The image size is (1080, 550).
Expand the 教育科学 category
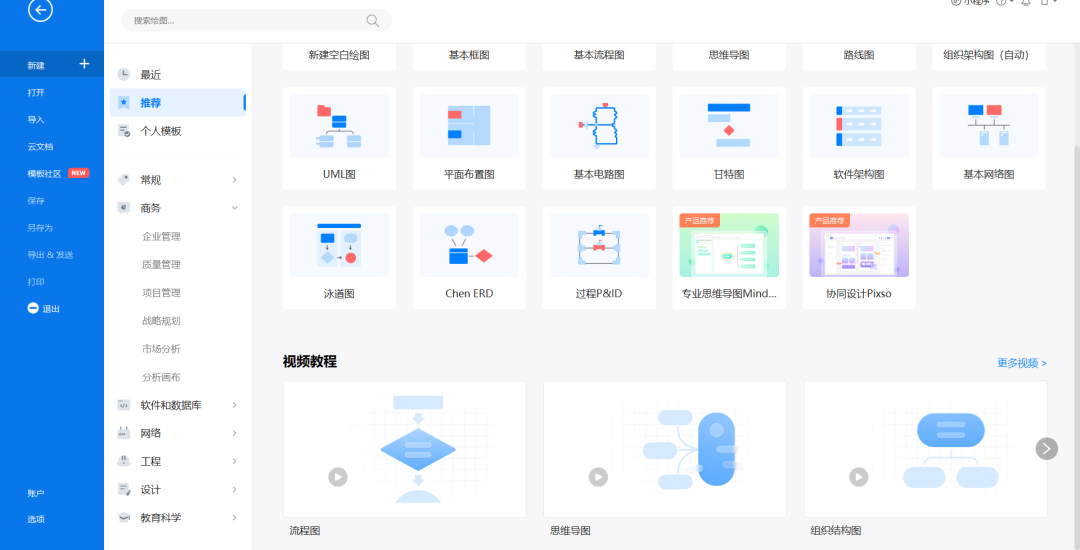tap(234, 517)
